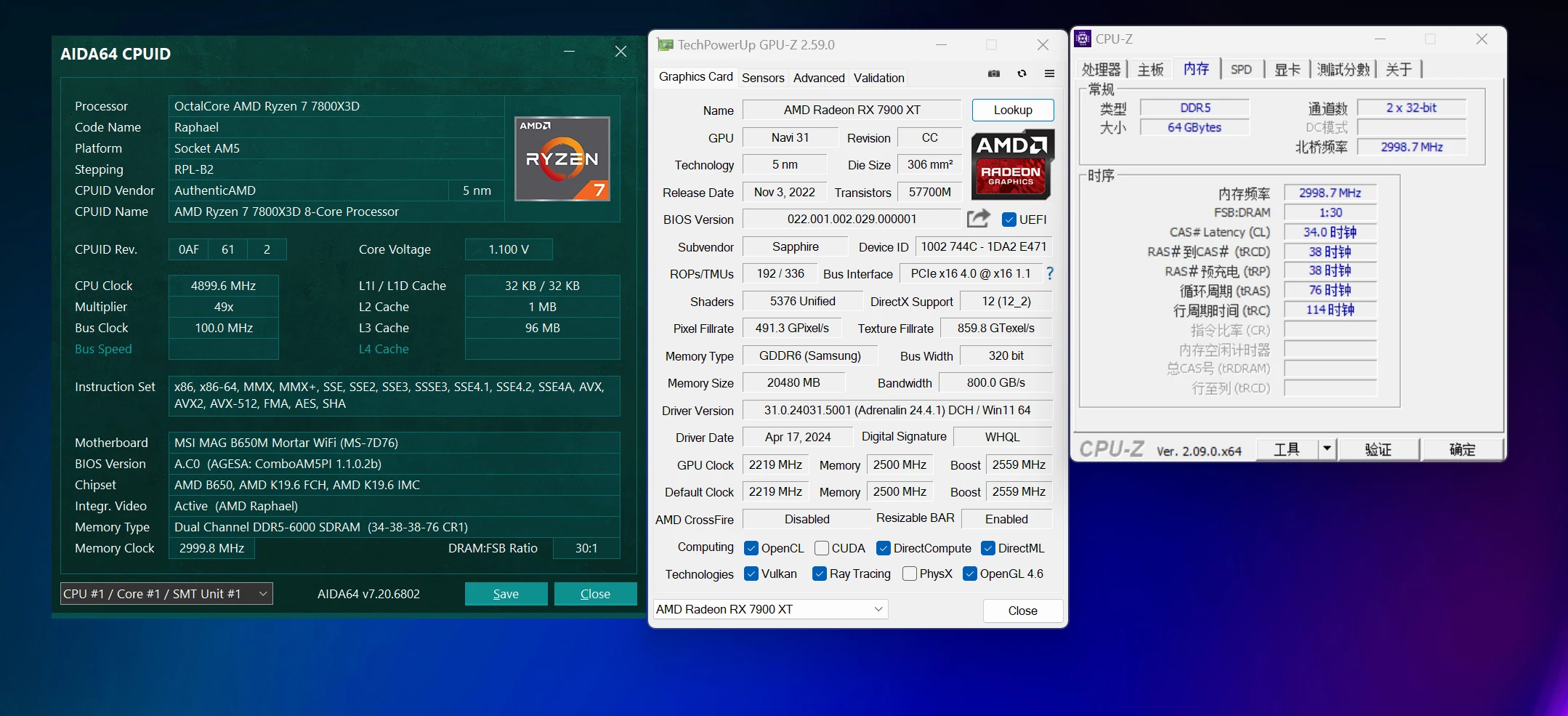
Task: Click the CPU-Z 内存频率 value 2998.7 MHz
Action: coord(1330,193)
